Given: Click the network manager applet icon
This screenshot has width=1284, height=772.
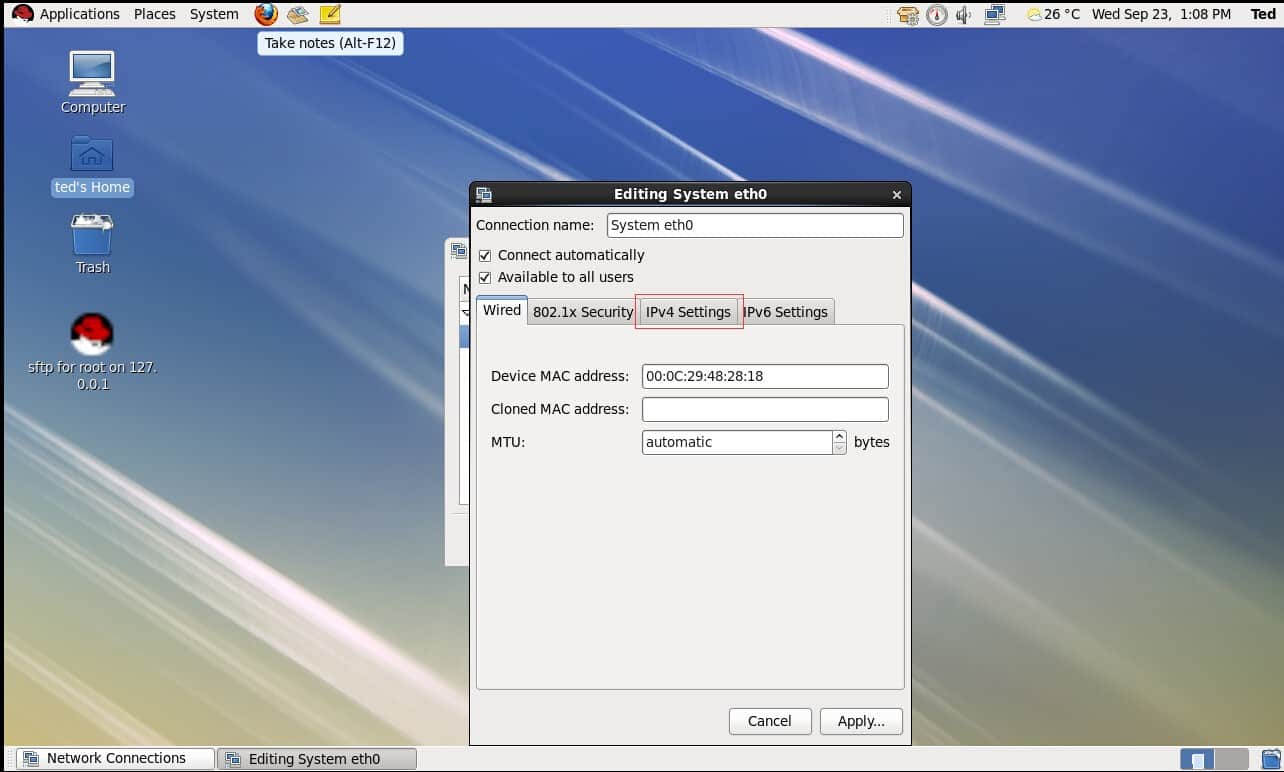Looking at the screenshot, I should pos(994,14).
